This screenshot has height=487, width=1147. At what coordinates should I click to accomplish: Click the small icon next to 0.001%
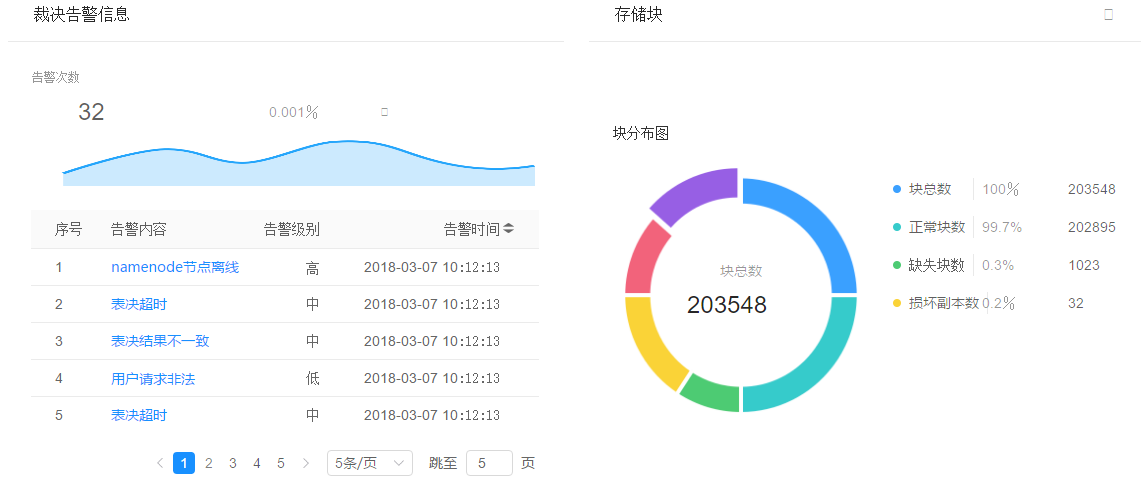click(384, 112)
